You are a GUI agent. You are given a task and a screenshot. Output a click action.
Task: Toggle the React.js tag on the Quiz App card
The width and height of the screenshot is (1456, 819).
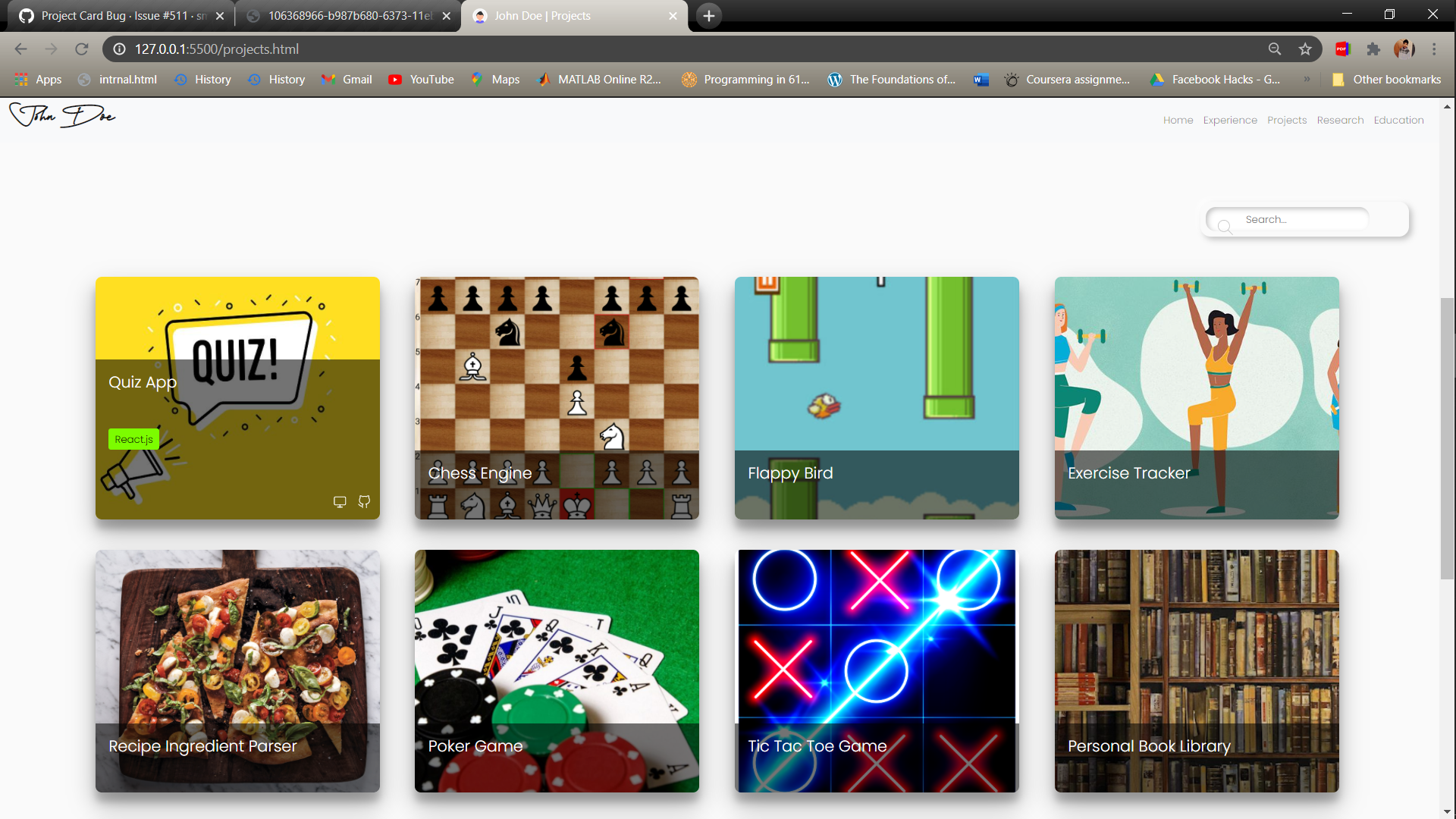pyautogui.click(x=133, y=438)
